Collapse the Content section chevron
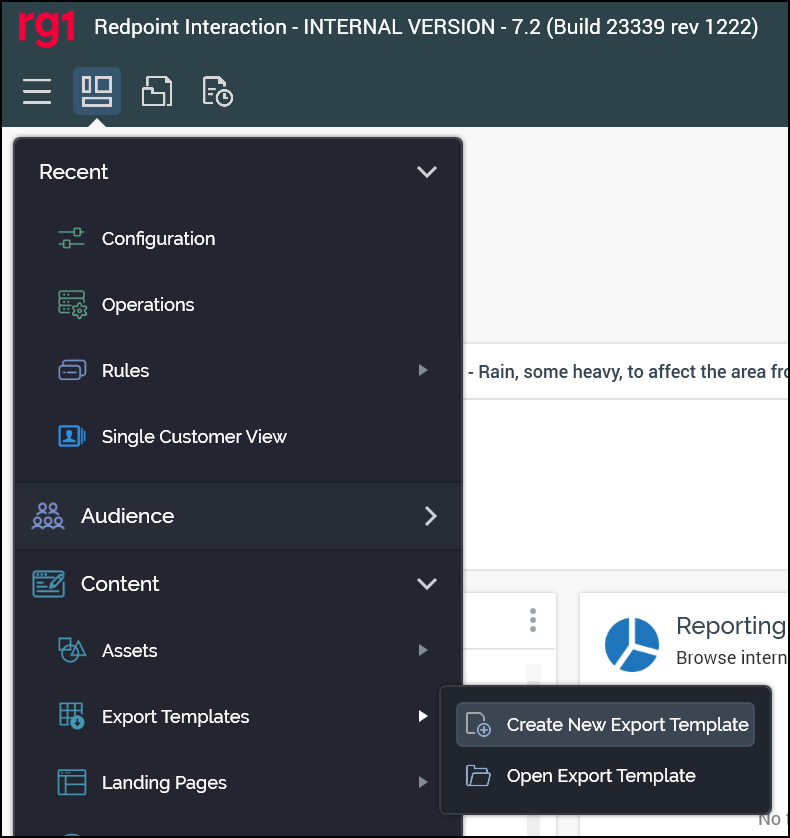The width and height of the screenshot is (790, 838). pos(427,584)
